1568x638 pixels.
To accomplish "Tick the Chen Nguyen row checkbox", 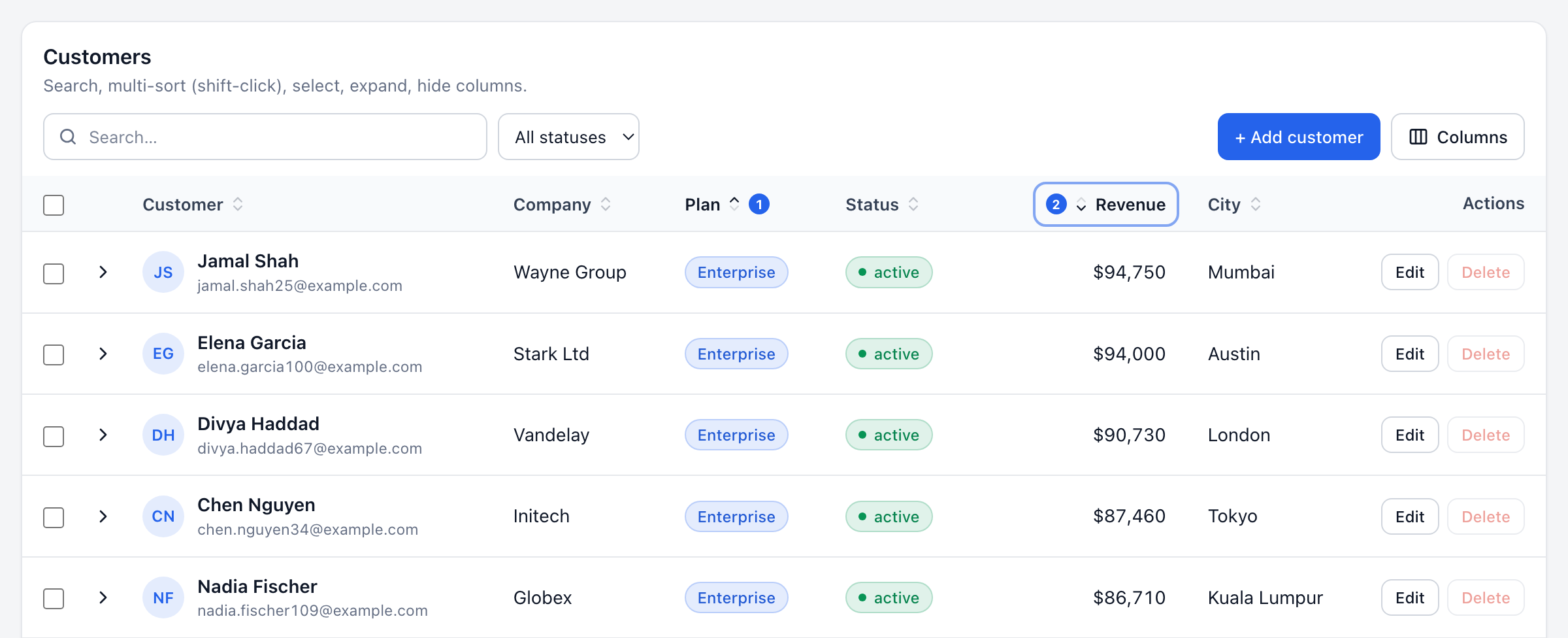I will (54, 518).
